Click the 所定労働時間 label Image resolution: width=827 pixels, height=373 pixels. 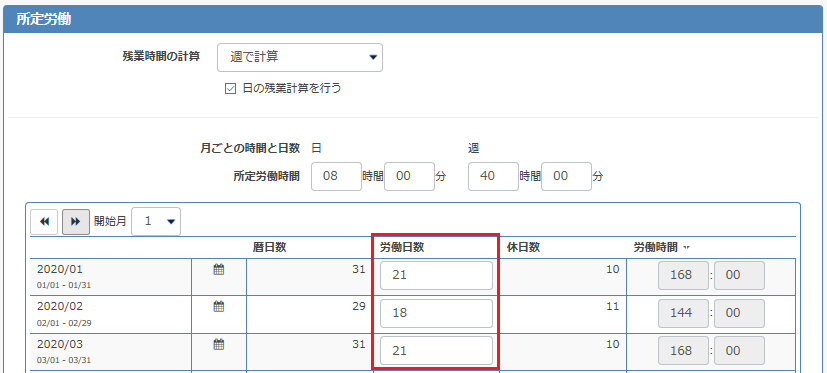266,177
